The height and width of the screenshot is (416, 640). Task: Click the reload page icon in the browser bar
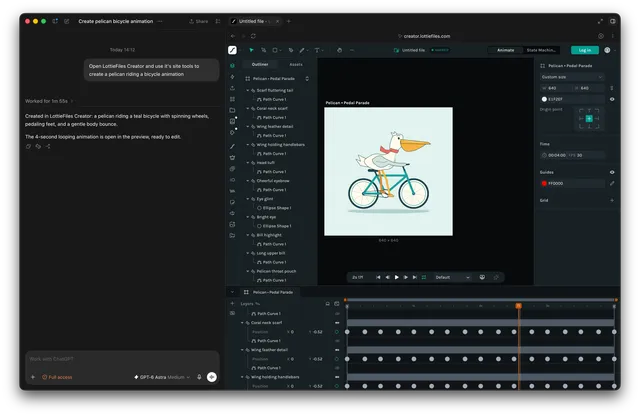click(253, 36)
